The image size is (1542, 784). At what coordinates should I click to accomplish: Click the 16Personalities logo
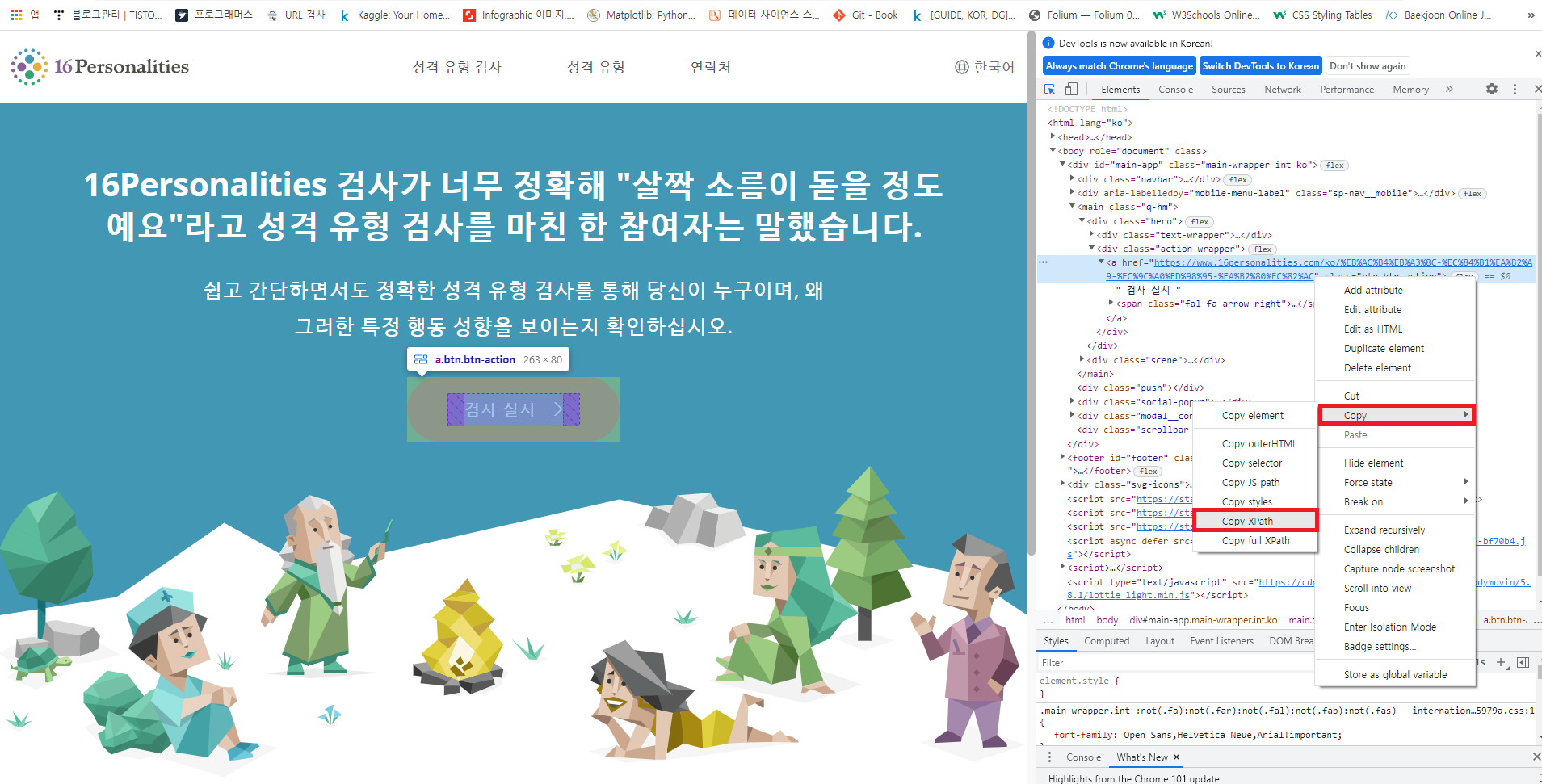(100, 66)
